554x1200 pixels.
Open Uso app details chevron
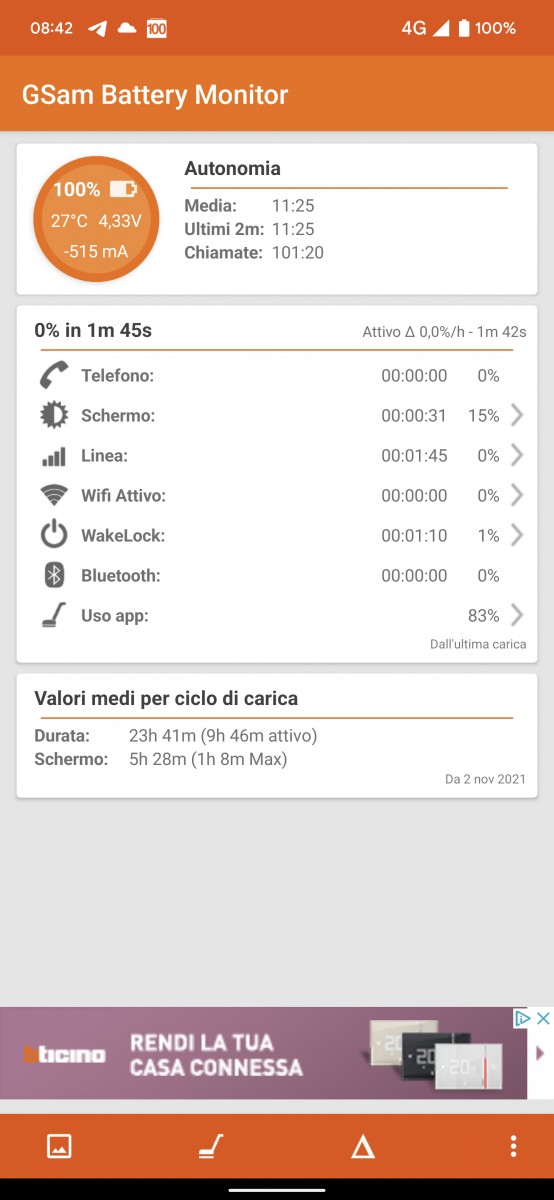pyautogui.click(x=517, y=614)
